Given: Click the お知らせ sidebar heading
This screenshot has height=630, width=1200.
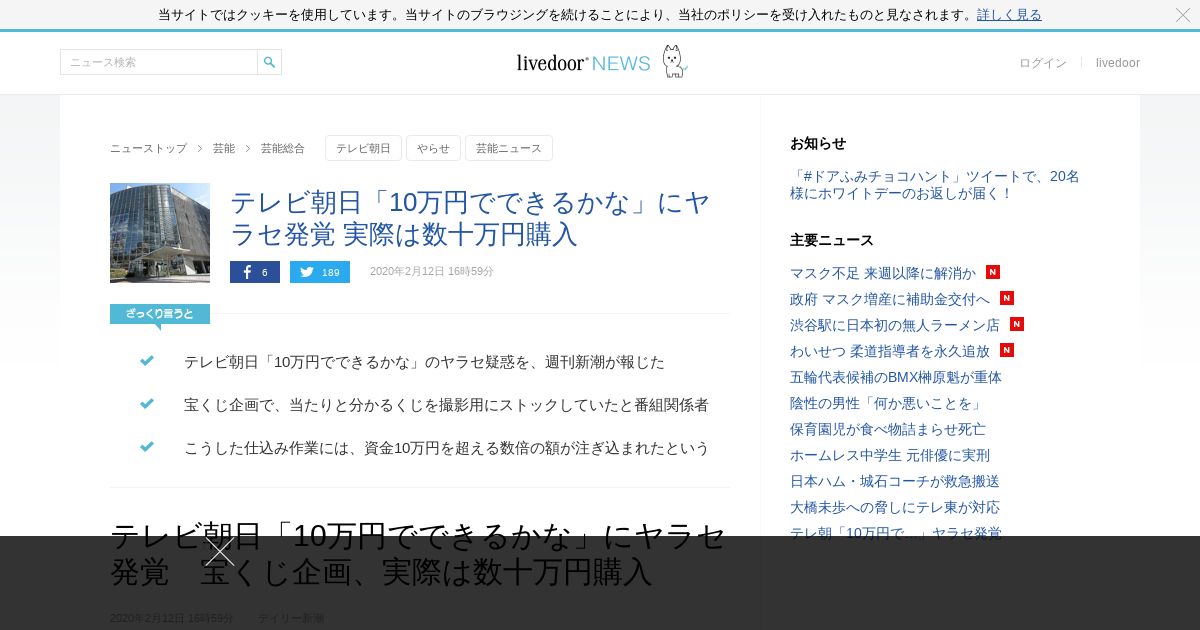Looking at the screenshot, I should 818,143.
